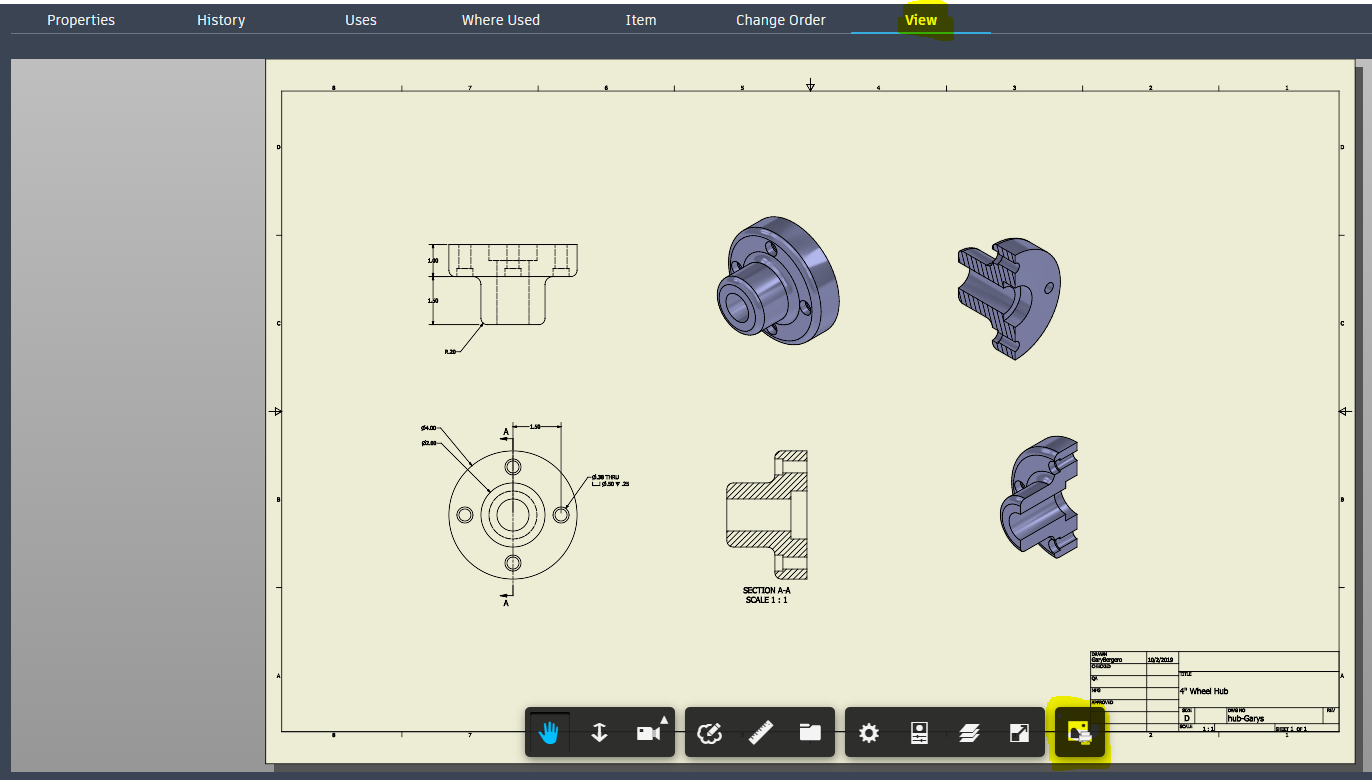Select the Pan hand tool
The width and height of the screenshot is (1372, 780).
[x=549, y=733]
